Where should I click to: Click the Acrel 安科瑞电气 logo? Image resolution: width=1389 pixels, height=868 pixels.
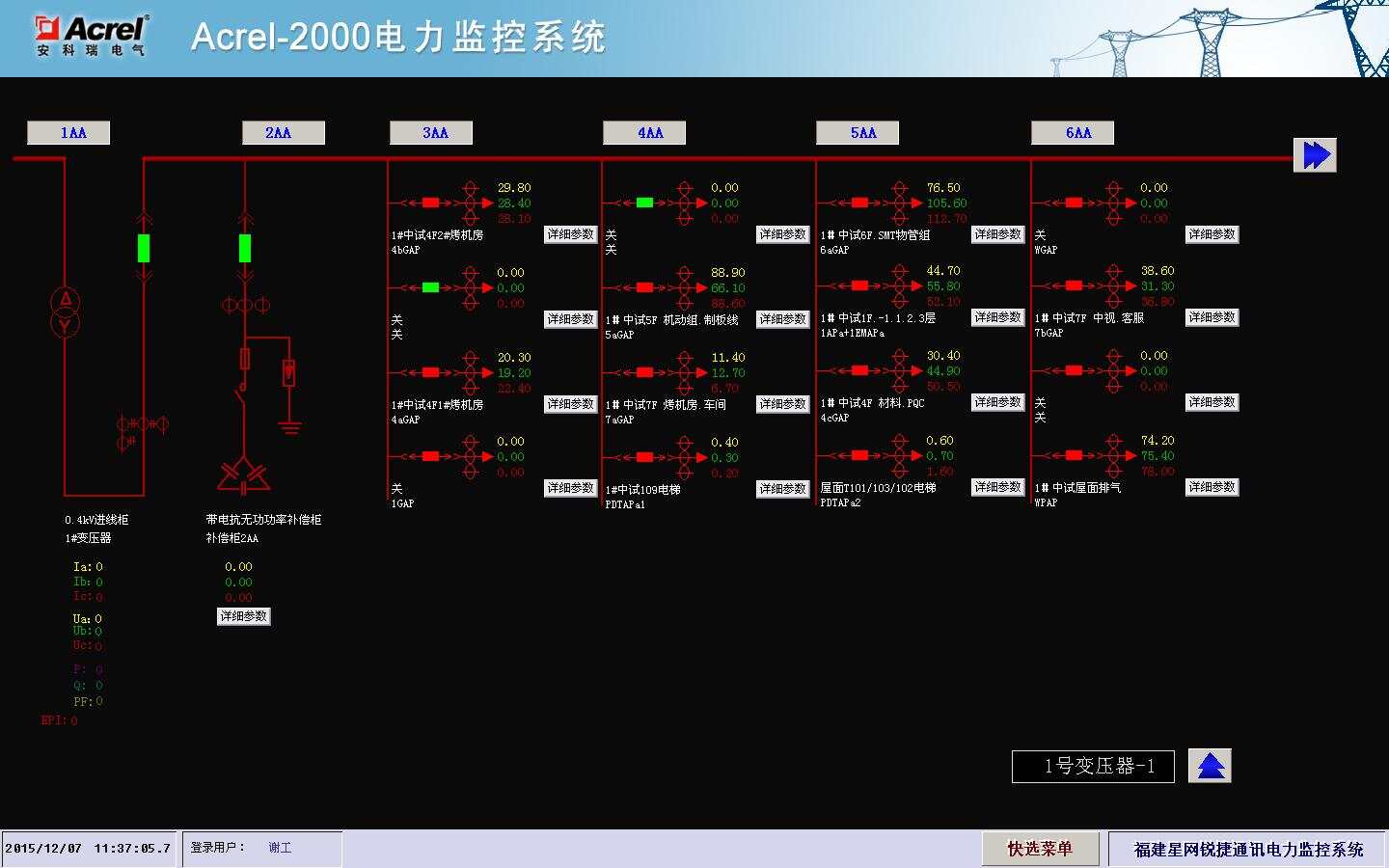click(x=93, y=36)
